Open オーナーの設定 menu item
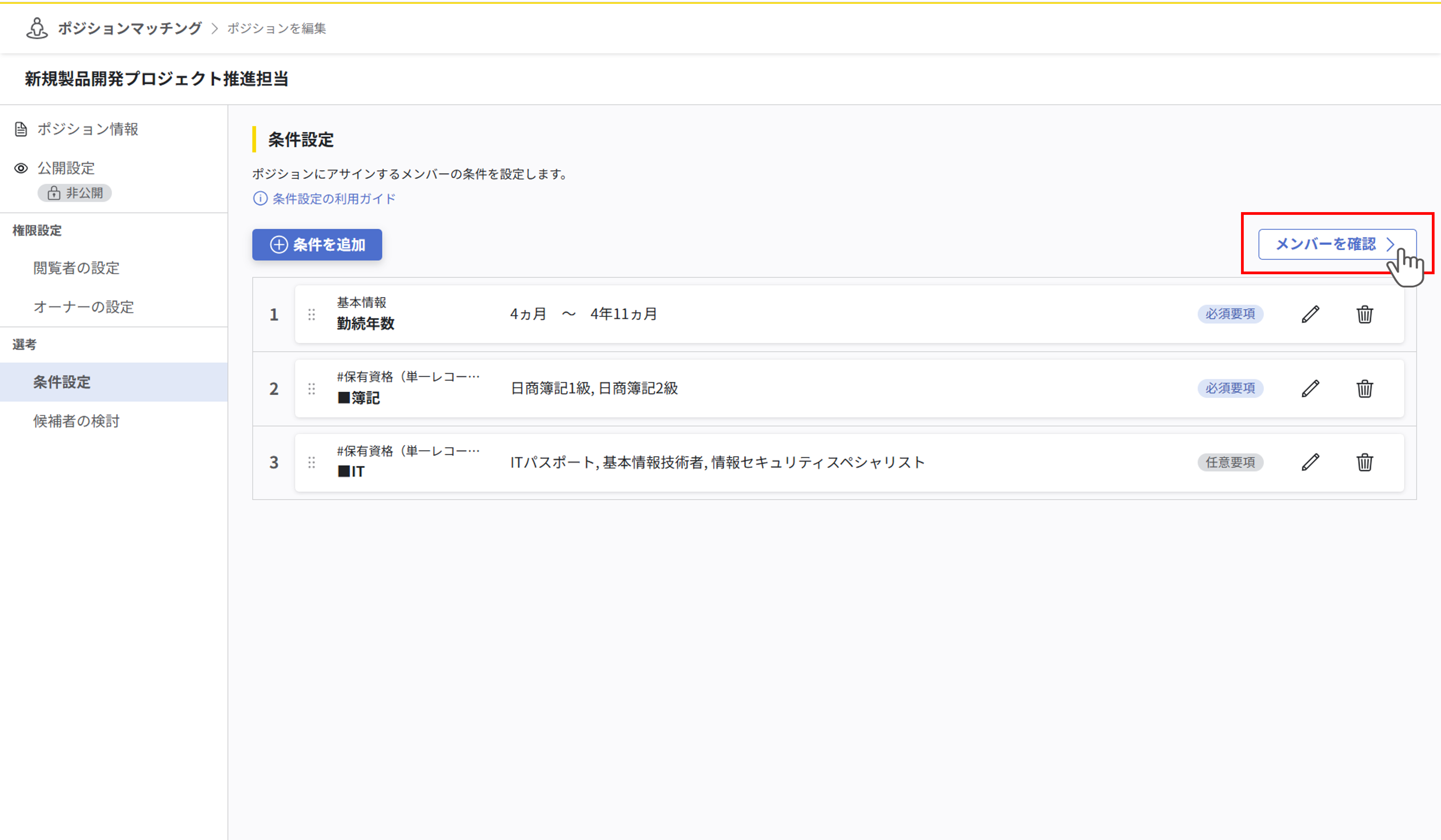Viewport: 1441px width, 840px height. coord(84,307)
